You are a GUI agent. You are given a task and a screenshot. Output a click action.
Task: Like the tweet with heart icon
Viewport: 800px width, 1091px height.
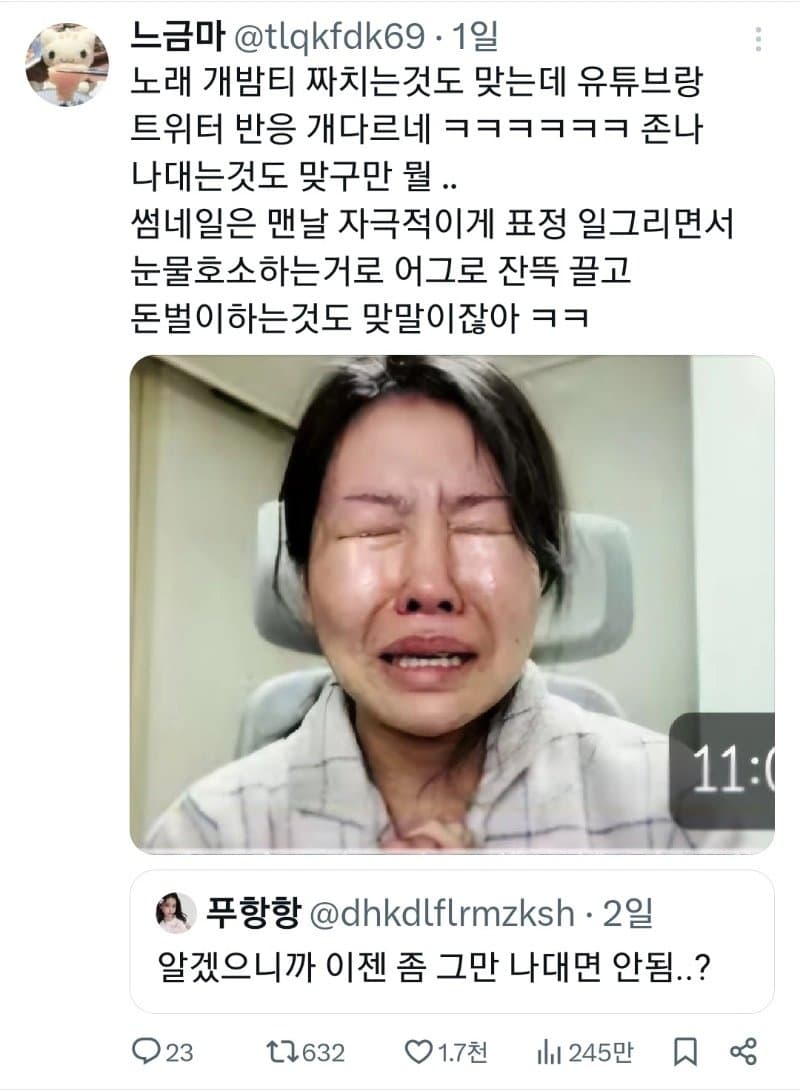coord(419,1051)
